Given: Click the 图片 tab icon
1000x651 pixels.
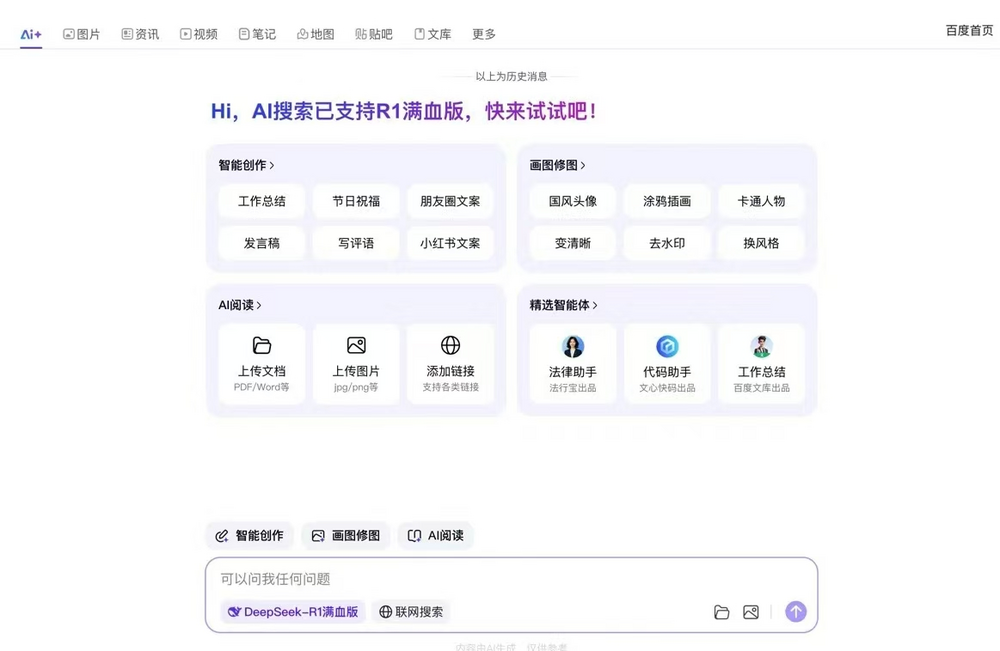Looking at the screenshot, I should coord(68,34).
